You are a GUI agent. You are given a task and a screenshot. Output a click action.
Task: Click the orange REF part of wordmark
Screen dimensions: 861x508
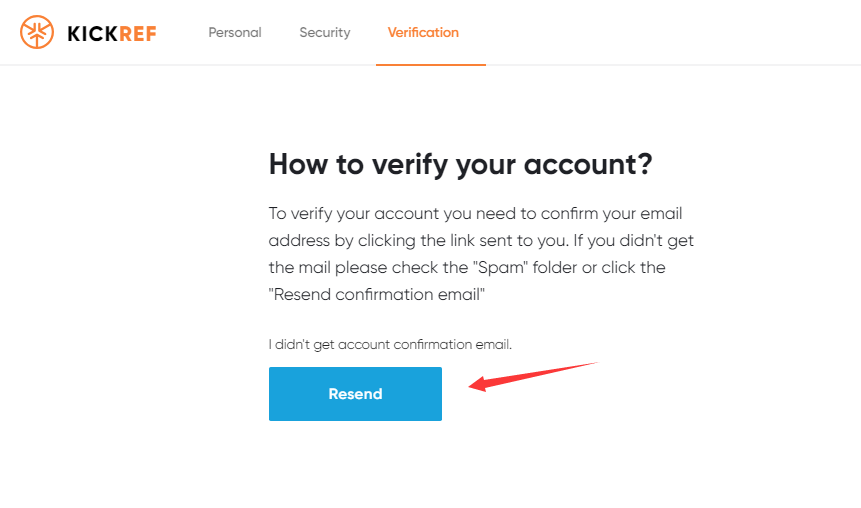pyautogui.click(x=138, y=33)
